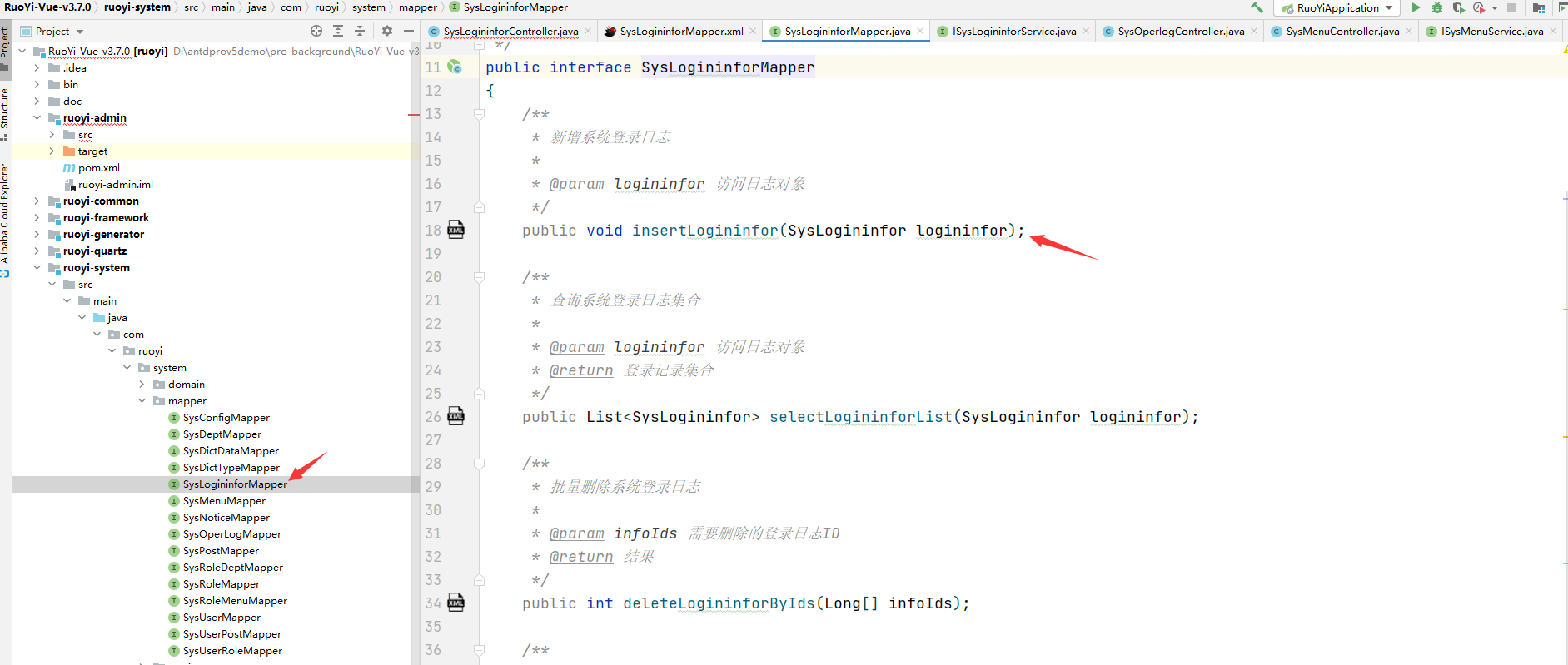The height and width of the screenshot is (665, 1568).
Task: Click the Expand All icon in Project panel
Action: (x=338, y=31)
